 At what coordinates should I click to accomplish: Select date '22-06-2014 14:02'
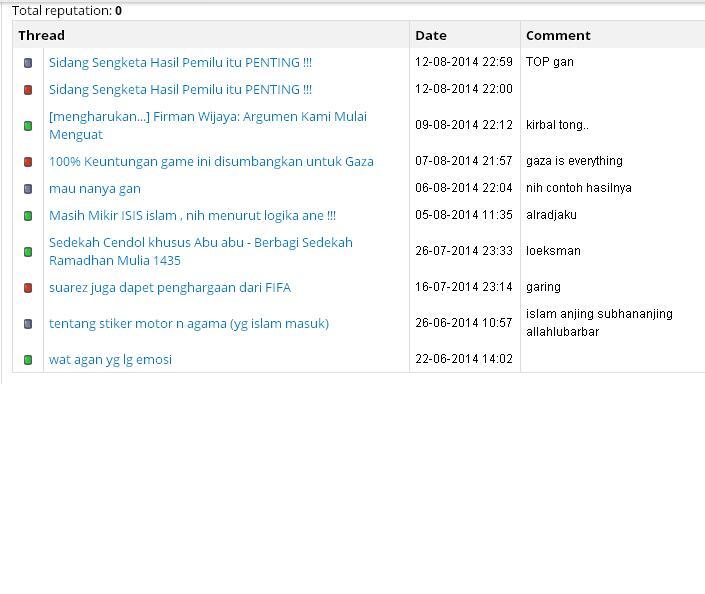(464, 359)
